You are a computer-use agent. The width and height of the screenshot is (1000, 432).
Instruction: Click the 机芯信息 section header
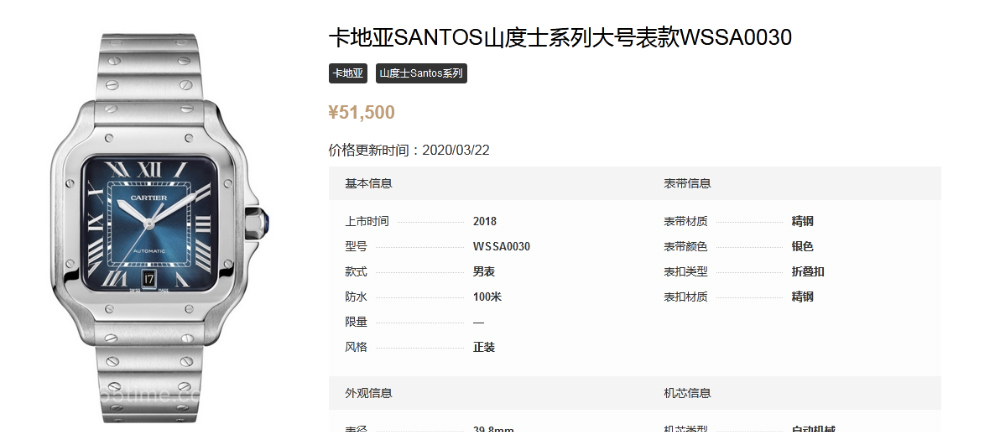coord(687,393)
